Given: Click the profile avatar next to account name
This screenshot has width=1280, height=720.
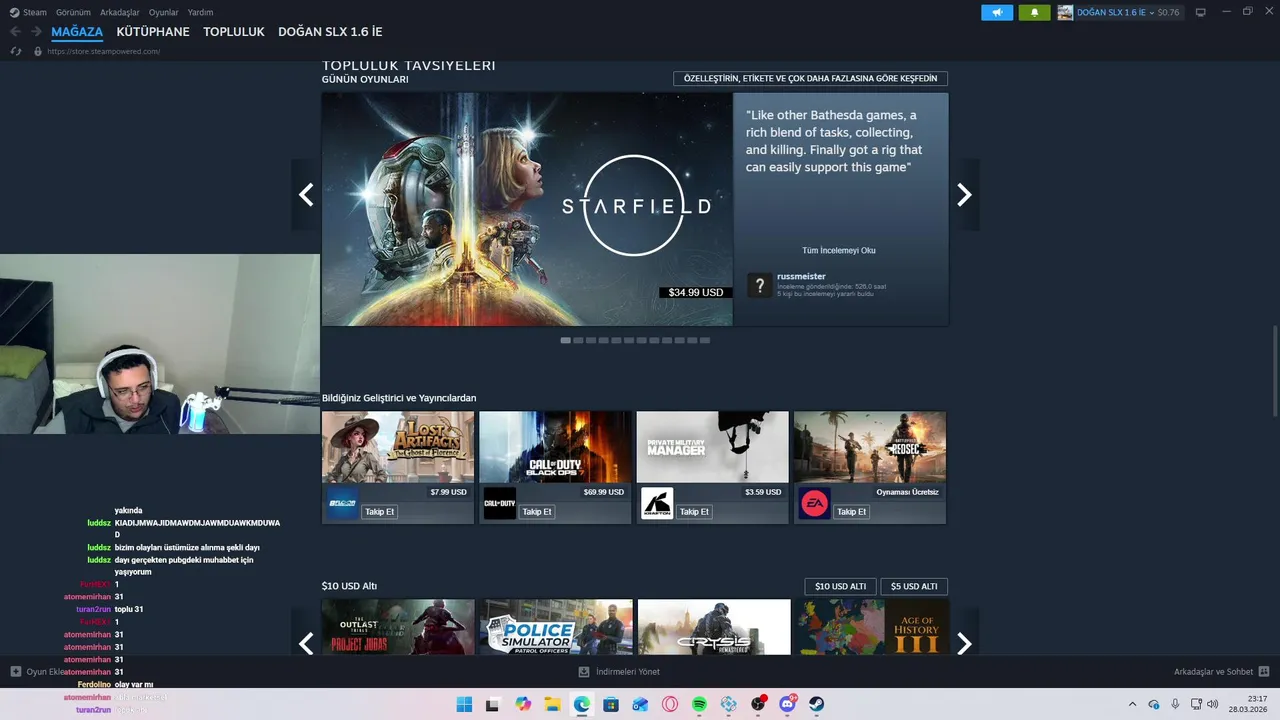Looking at the screenshot, I should click(1065, 12).
